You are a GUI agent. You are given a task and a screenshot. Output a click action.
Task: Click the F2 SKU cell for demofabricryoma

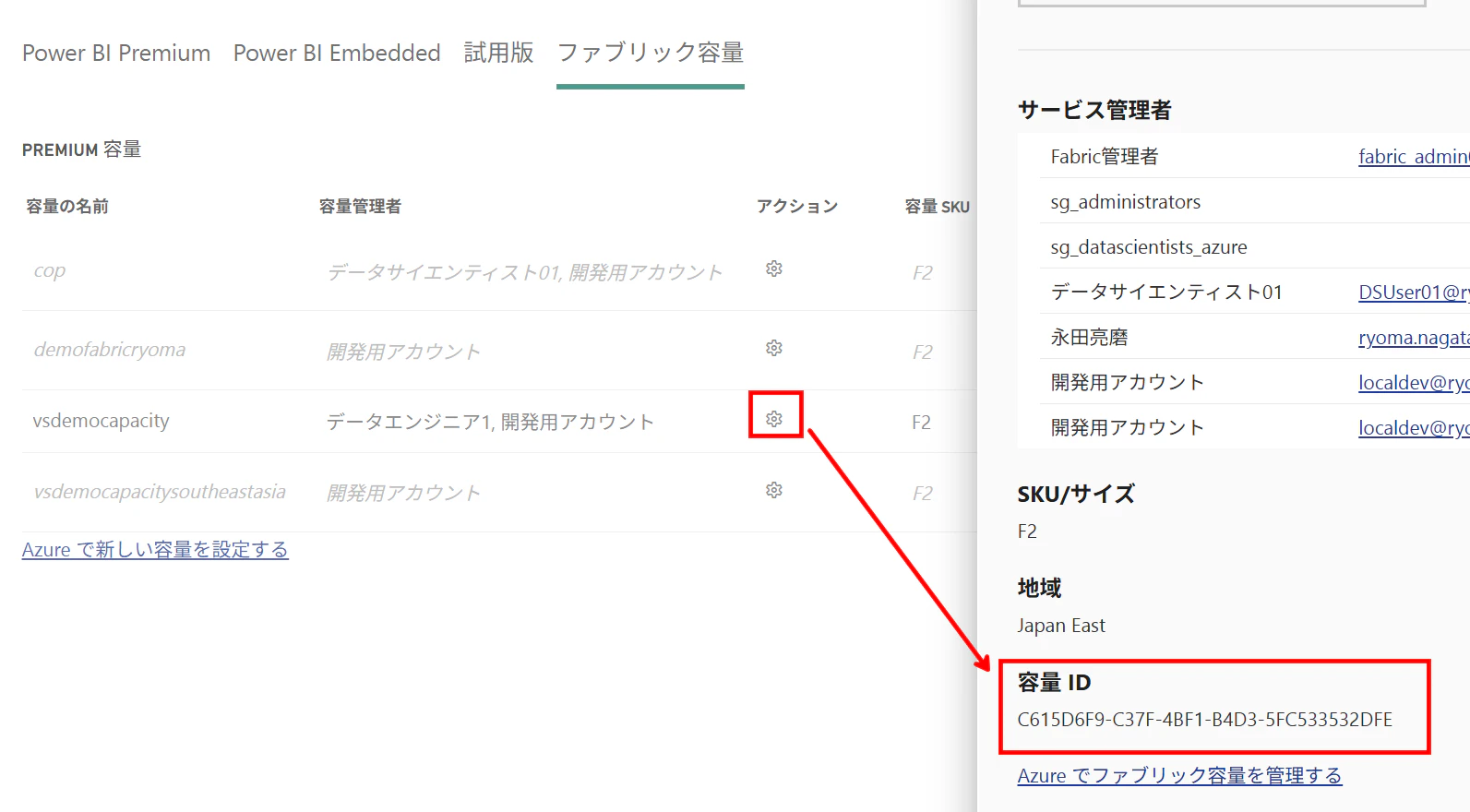[922, 352]
